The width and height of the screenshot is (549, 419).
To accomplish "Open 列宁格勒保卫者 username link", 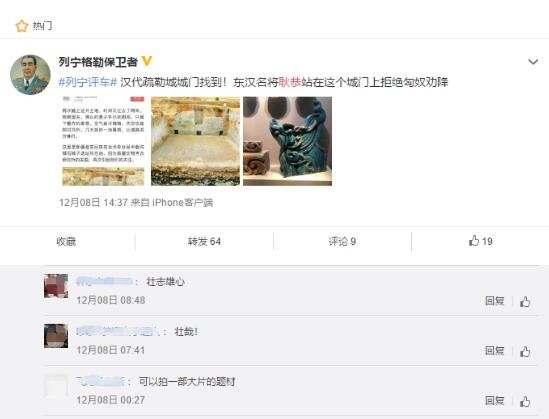I will point(98,62).
